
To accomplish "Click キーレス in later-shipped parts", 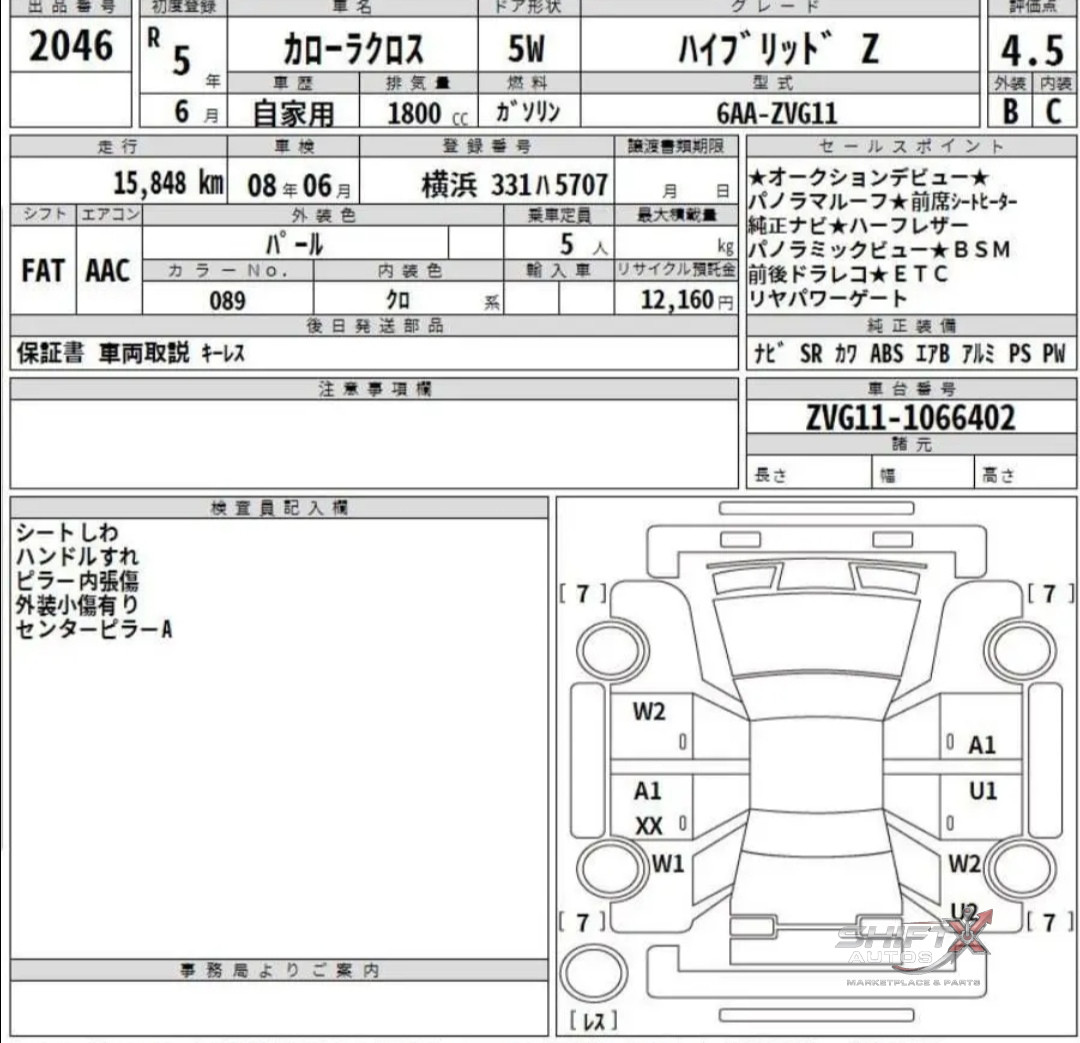I will click(222, 353).
